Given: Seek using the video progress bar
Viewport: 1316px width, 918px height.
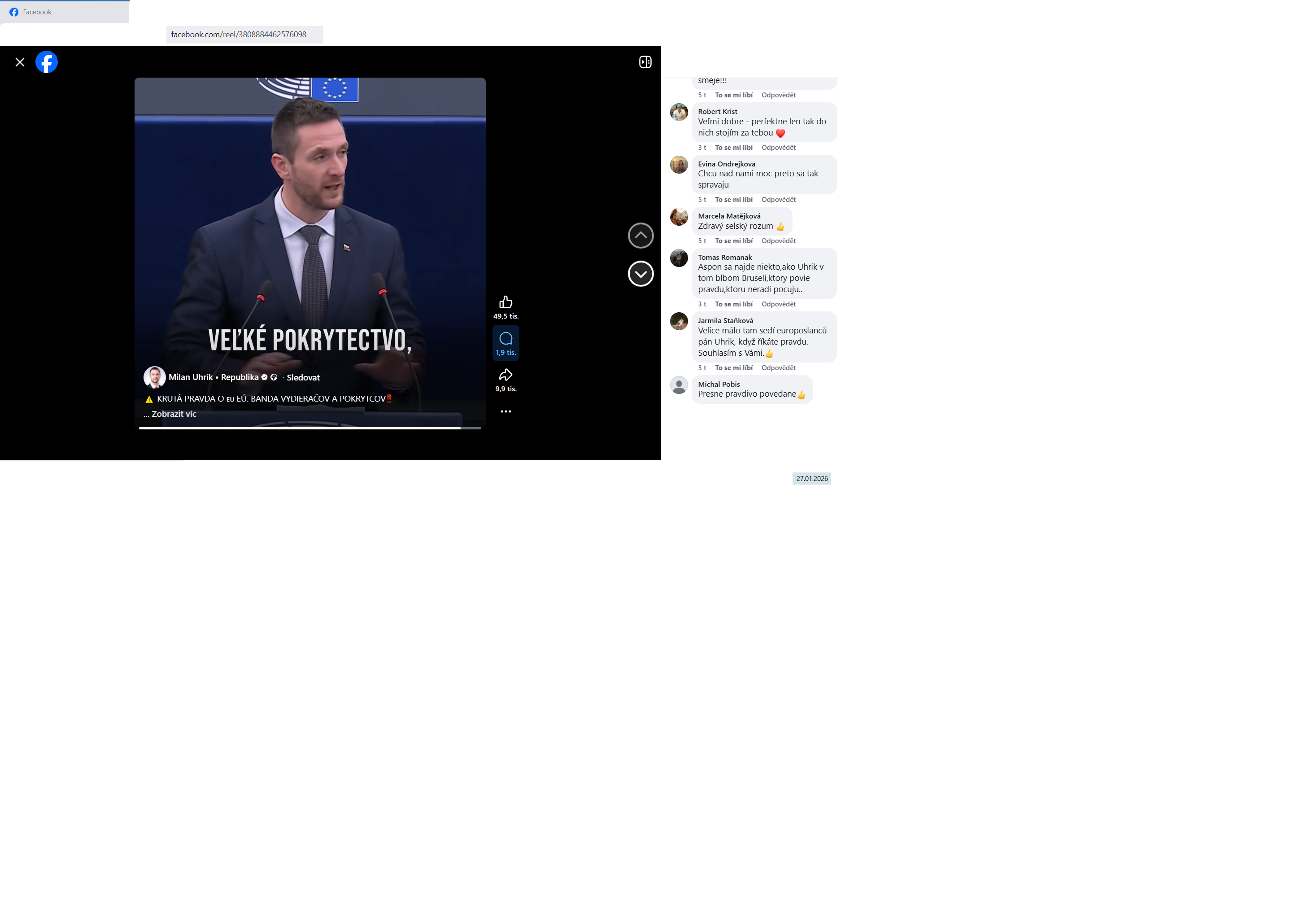Looking at the screenshot, I should tap(309, 428).
